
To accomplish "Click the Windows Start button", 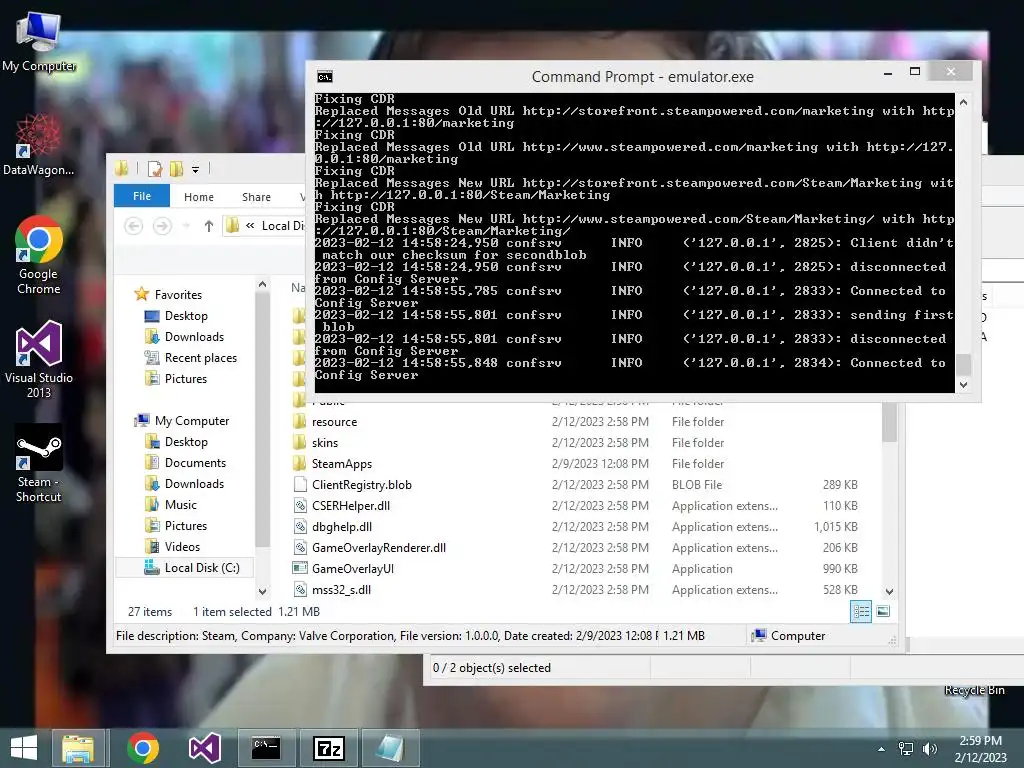I will (x=24, y=748).
